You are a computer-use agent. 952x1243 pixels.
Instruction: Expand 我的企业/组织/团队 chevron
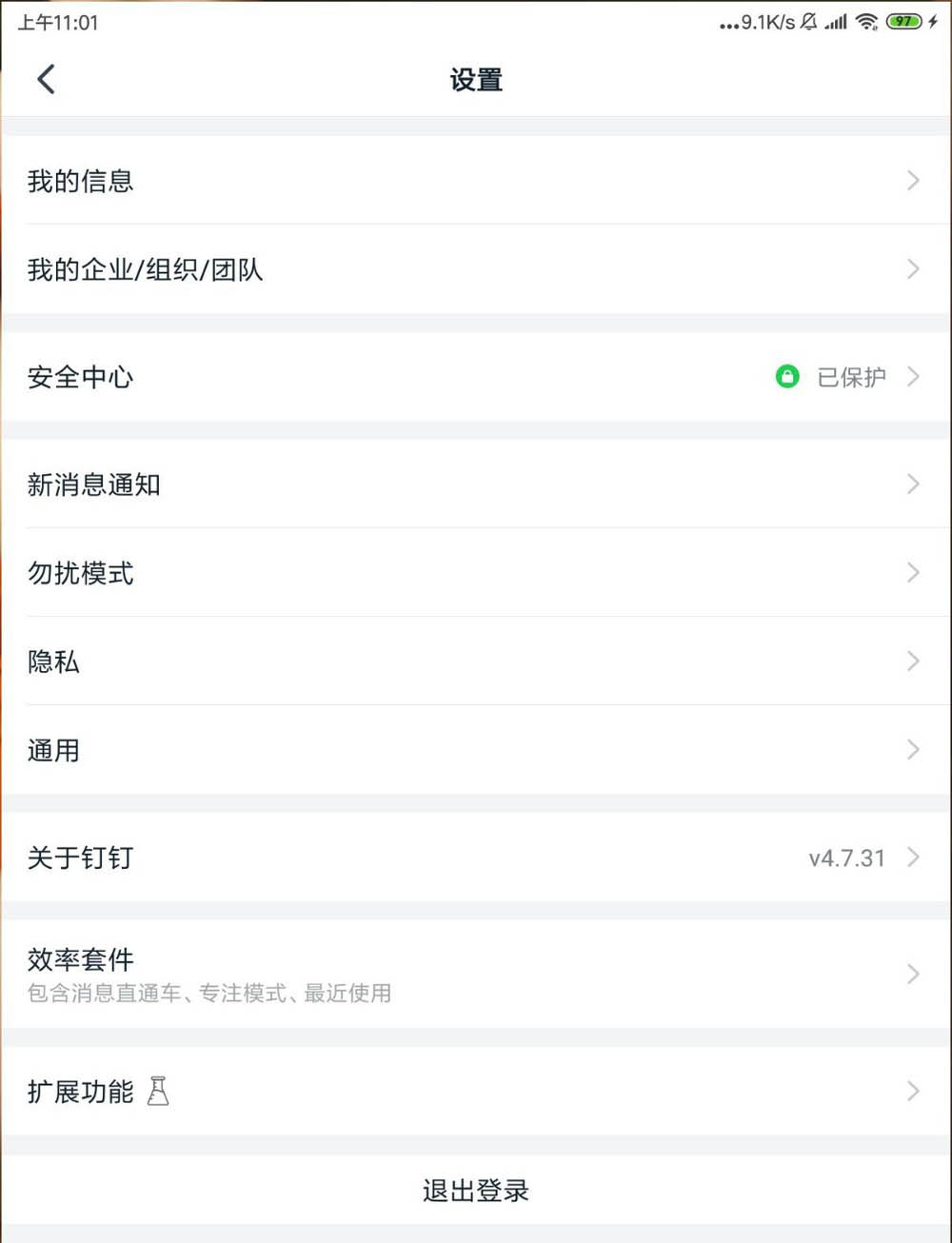[913, 269]
